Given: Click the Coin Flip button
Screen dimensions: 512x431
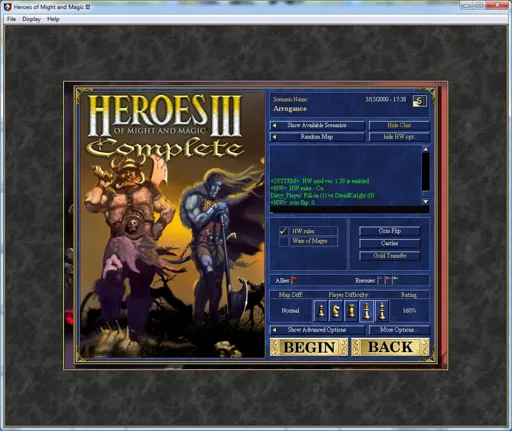Looking at the screenshot, I should click(x=389, y=231).
